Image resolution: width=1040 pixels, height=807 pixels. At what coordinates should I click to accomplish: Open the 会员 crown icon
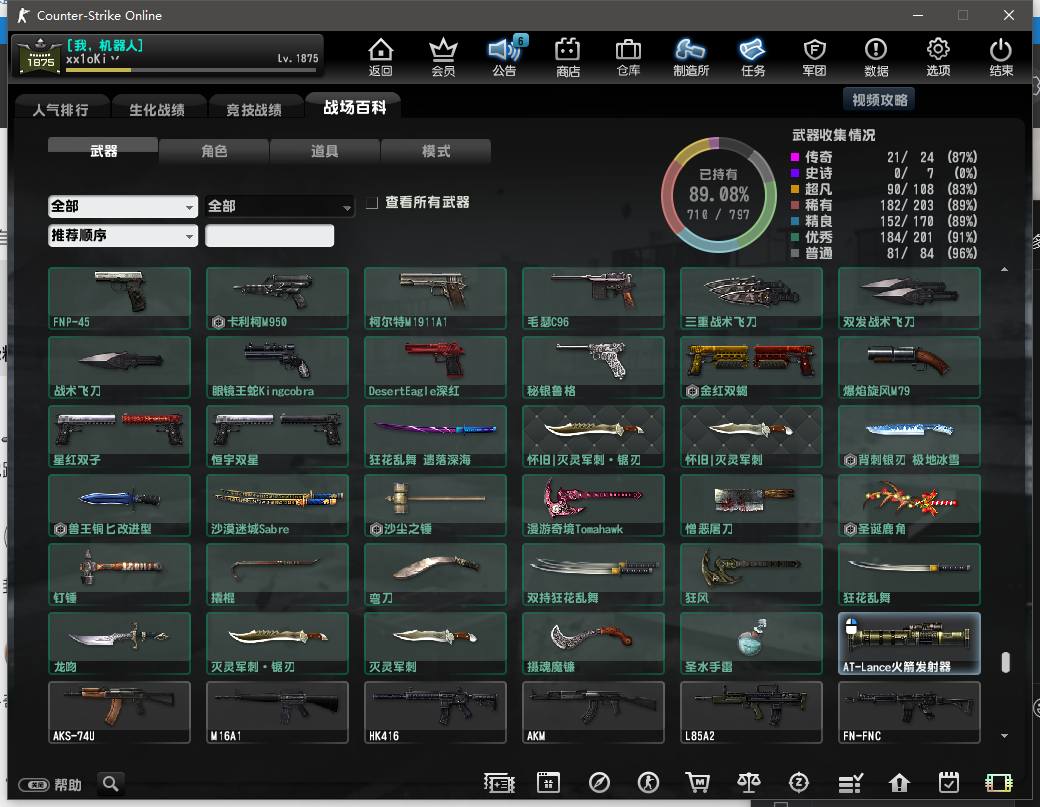[x=443, y=57]
